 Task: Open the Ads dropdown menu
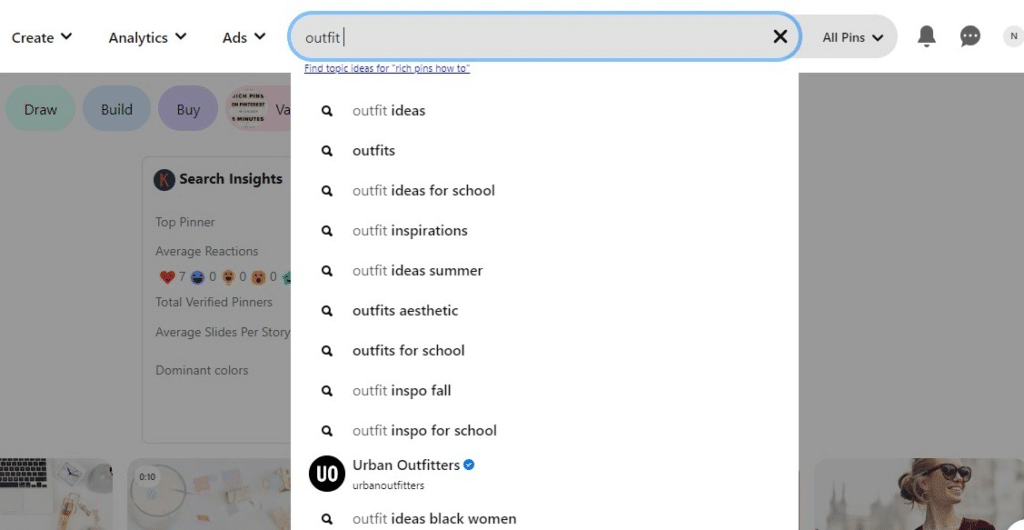[244, 38]
